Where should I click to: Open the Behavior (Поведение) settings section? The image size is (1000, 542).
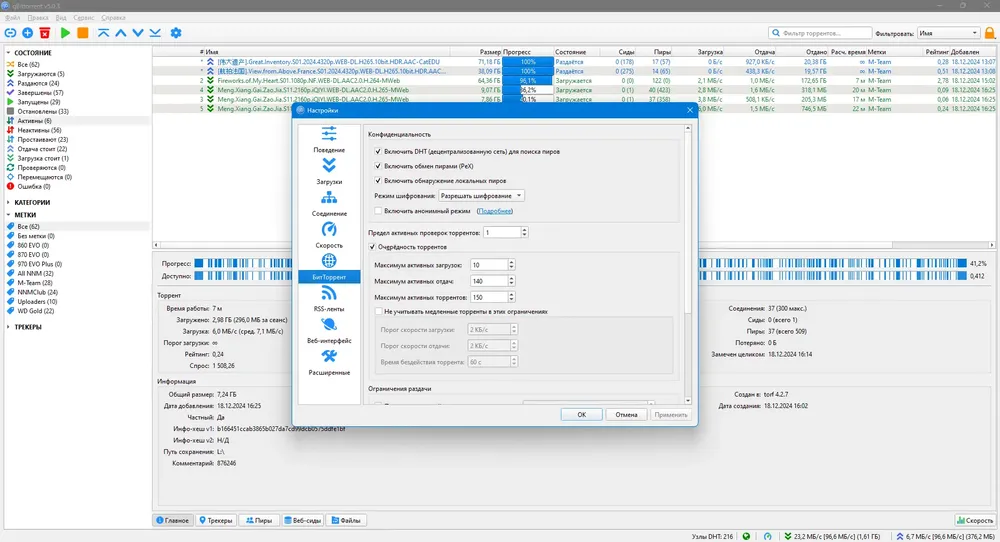pyautogui.click(x=329, y=140)
